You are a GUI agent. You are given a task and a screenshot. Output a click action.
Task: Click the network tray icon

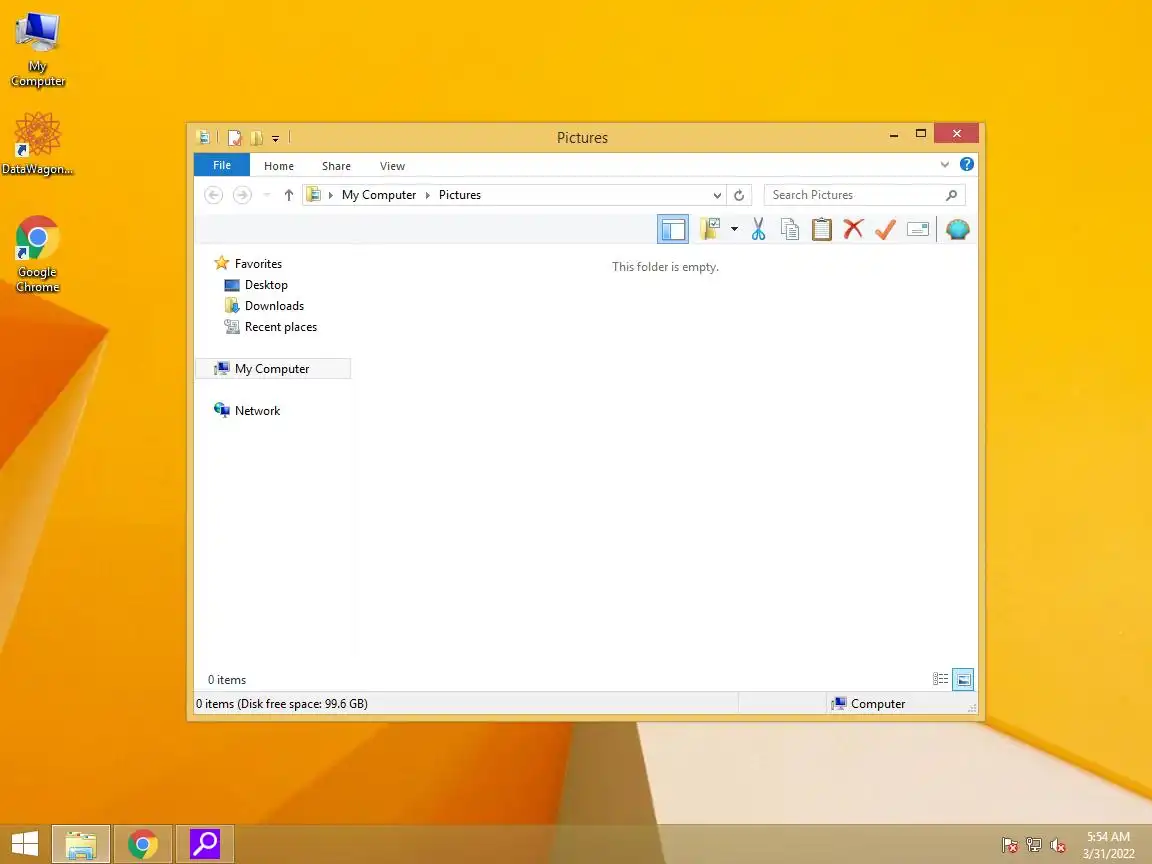(1034, 846)
